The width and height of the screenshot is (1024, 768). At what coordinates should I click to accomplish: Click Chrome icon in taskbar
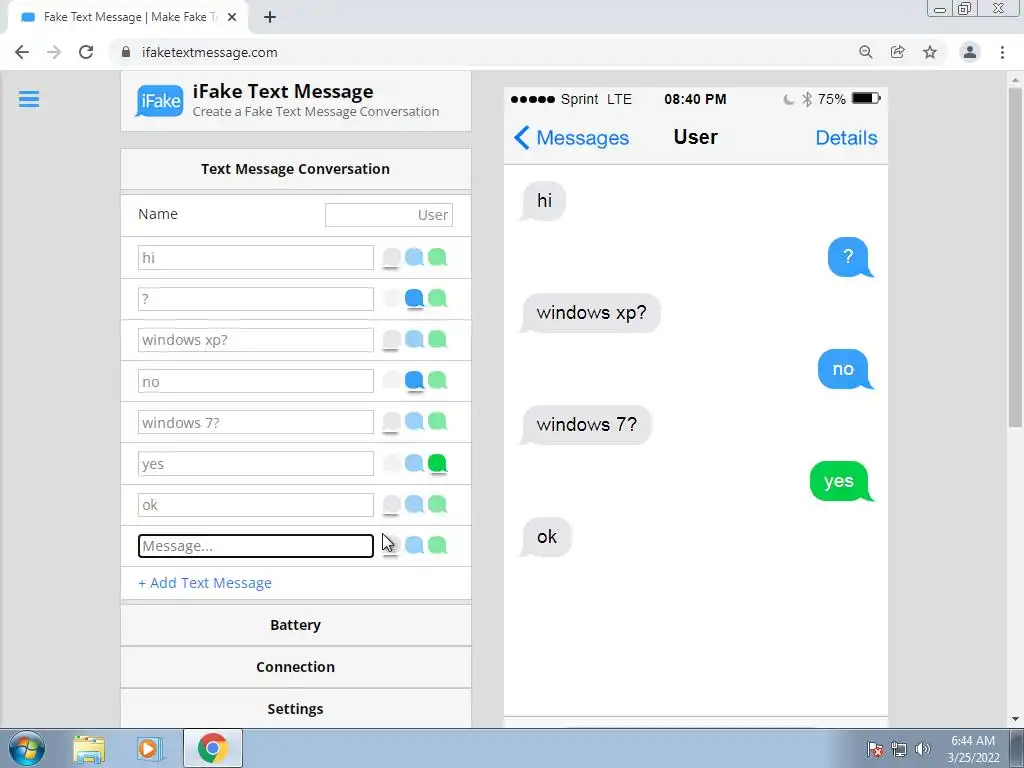click(213, 748)
